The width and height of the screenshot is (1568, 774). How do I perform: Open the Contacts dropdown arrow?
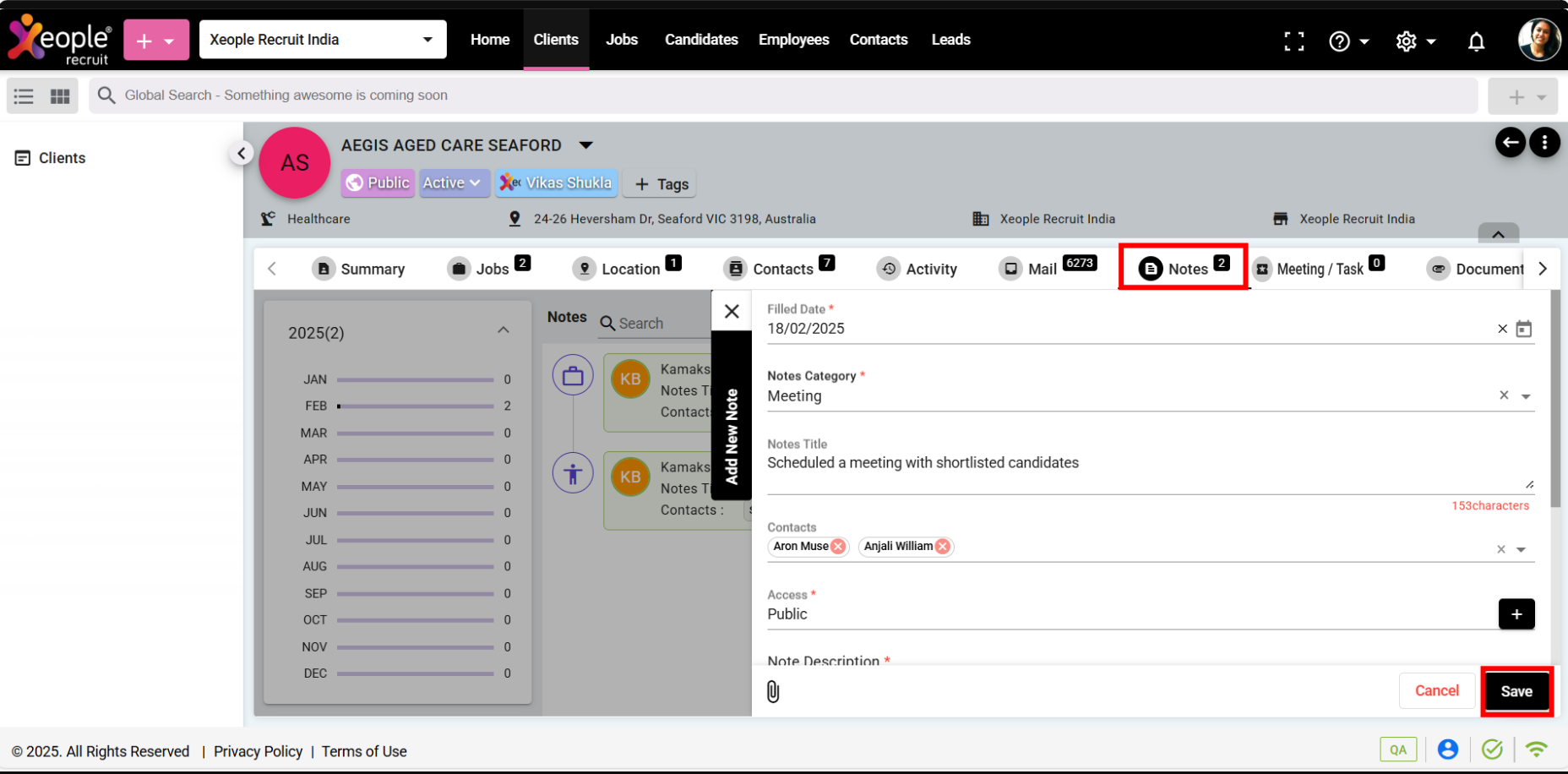point(1522,550)
